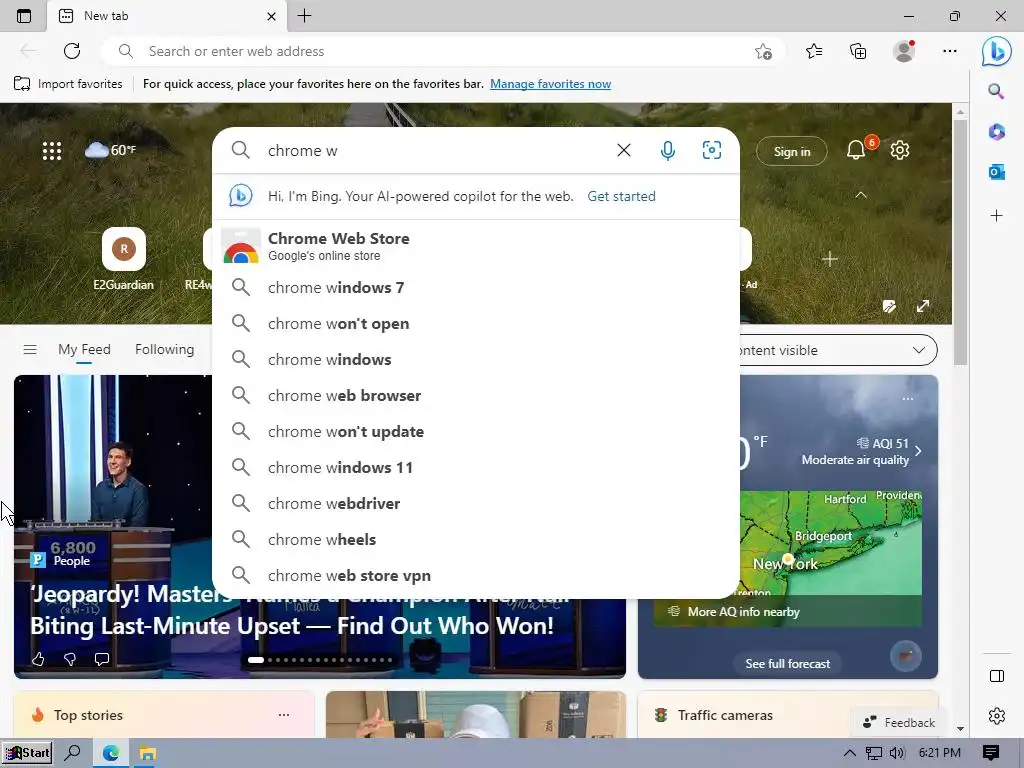Image resolution: width=1024 pixels, height=768 pixels.
Task: Open visual search camera icon
Action: (712, 150)
